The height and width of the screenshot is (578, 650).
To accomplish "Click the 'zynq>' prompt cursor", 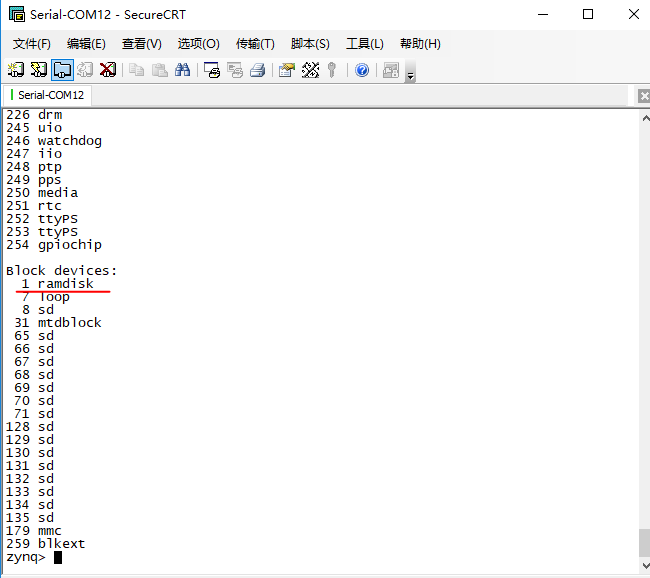I will coord(58,557).
